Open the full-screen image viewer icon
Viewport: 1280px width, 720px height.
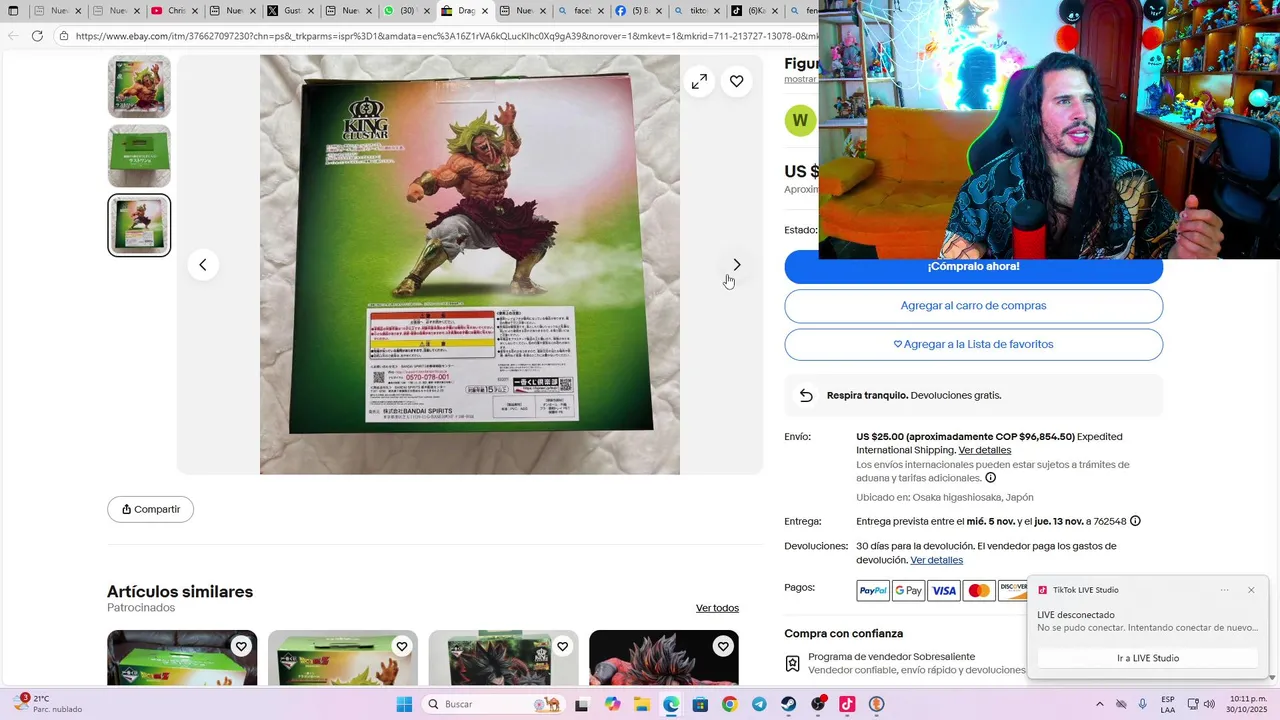point(700,81)
